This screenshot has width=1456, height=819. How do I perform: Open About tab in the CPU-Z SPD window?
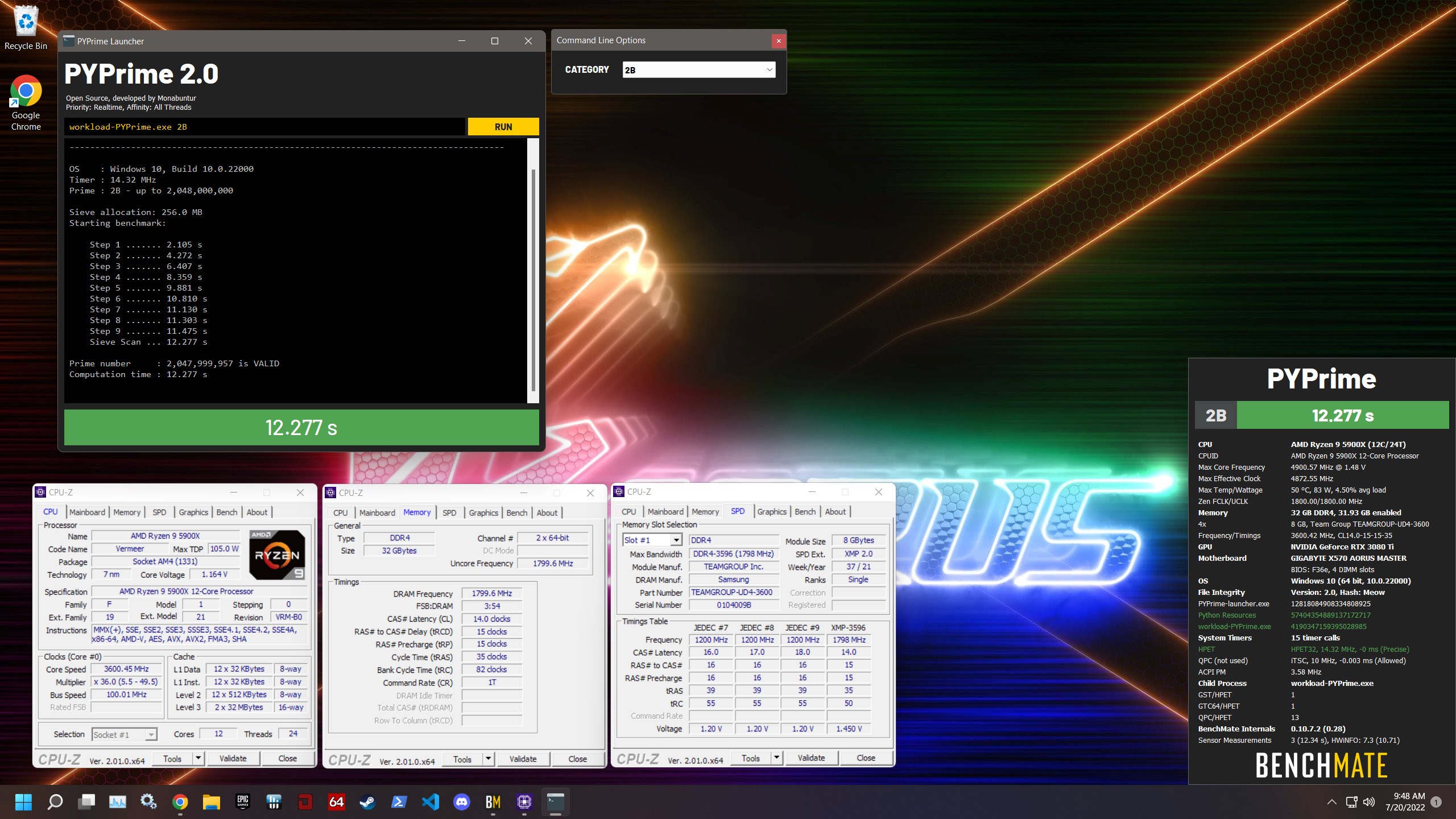point(835,511)
